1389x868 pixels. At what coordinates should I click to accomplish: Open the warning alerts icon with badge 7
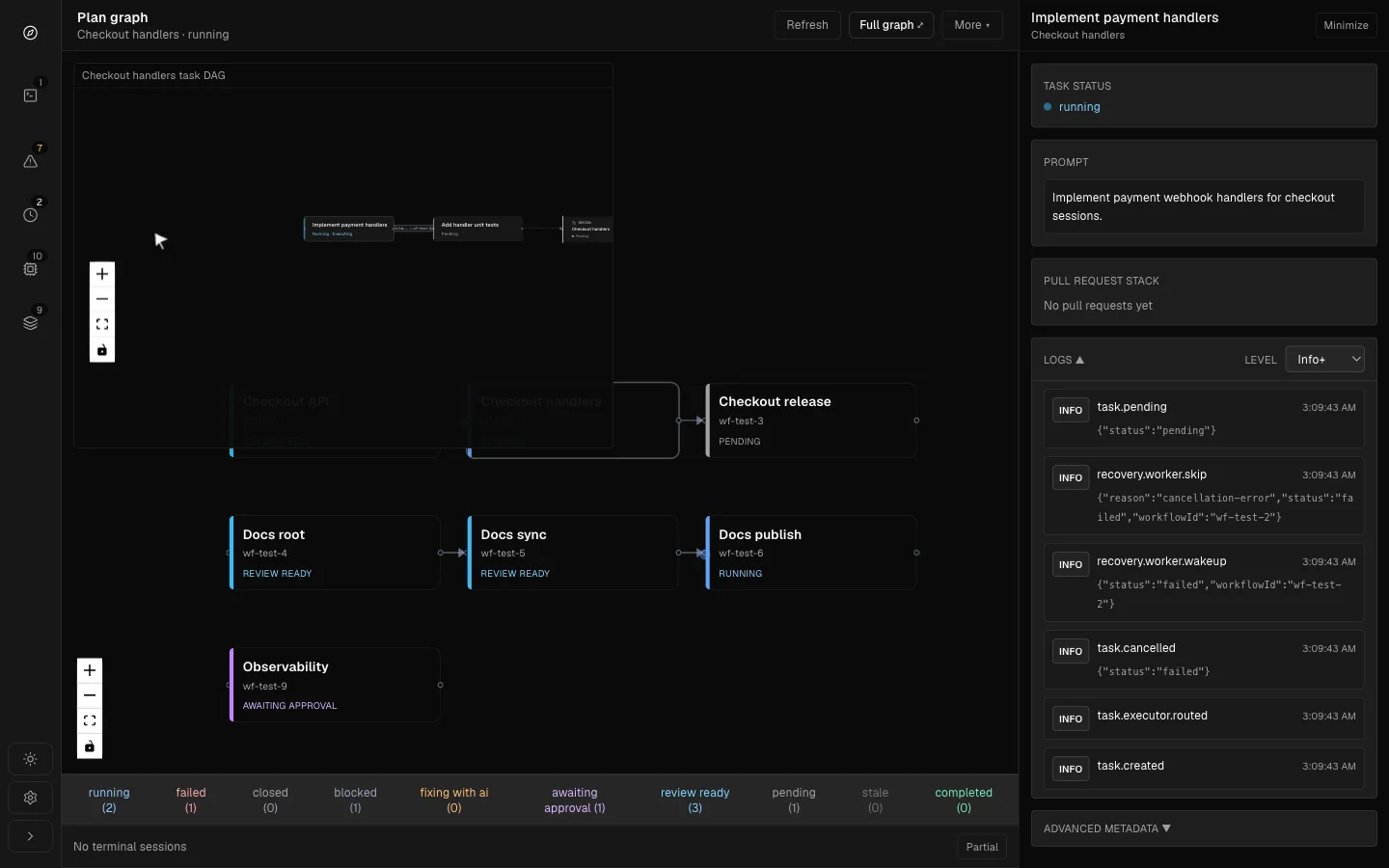[30, 161]
